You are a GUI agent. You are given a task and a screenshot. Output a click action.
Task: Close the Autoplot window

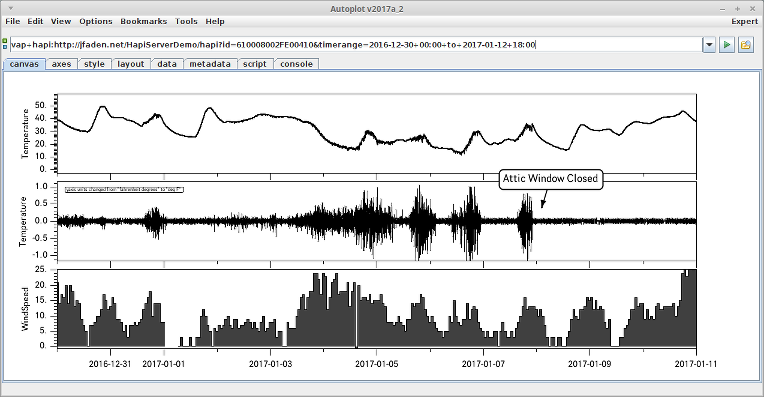pyautogui.click(x=752, y=9)
